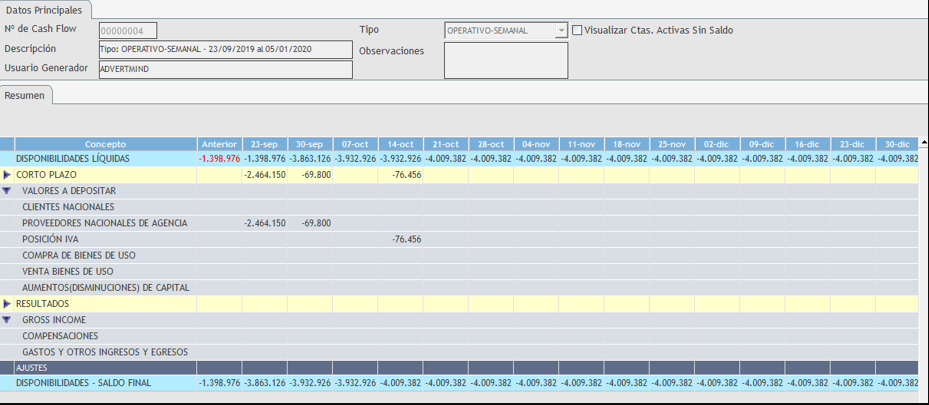Switch to the Datos Principales tab
The height and width of the screenshot is (405, 929).
click(45, 9)
